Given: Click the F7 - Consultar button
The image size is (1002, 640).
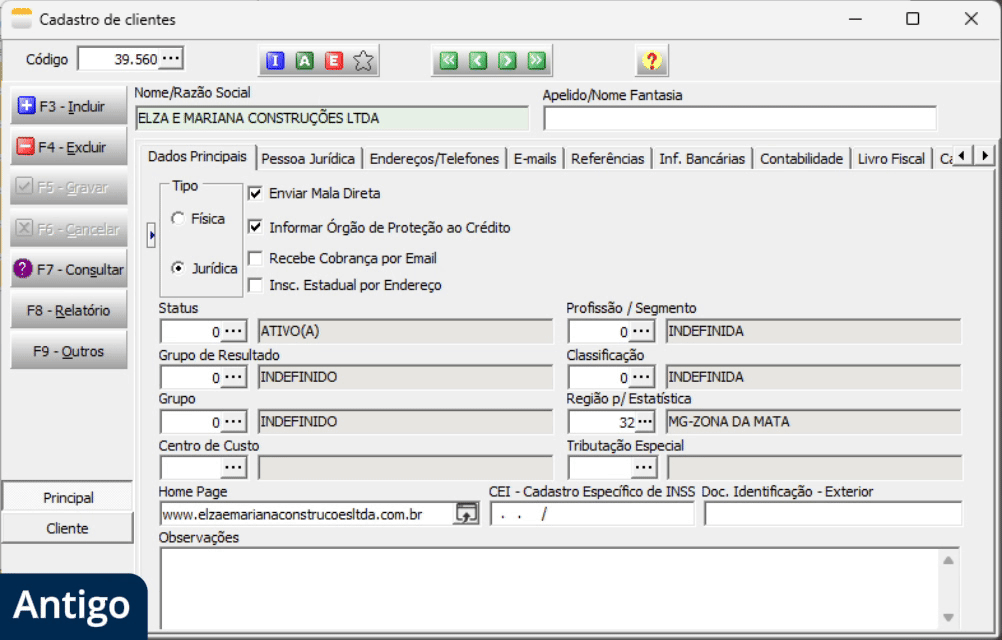Looking at the screenshot, I should (x=69, y=270).
